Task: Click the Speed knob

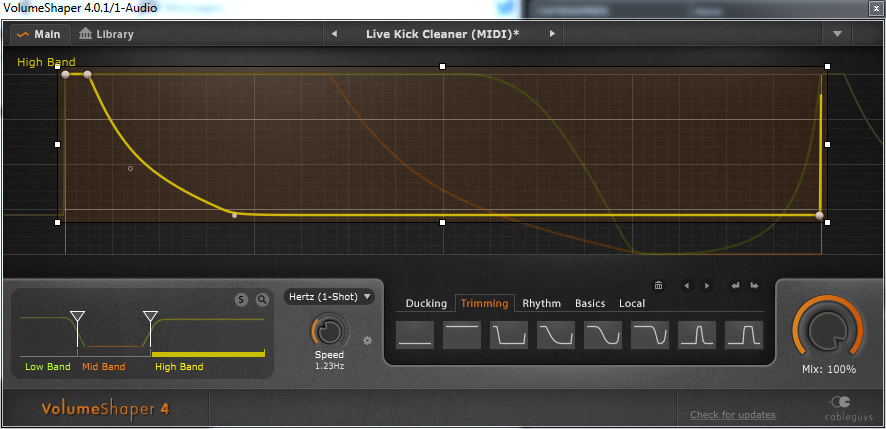Action: (329, 331)
